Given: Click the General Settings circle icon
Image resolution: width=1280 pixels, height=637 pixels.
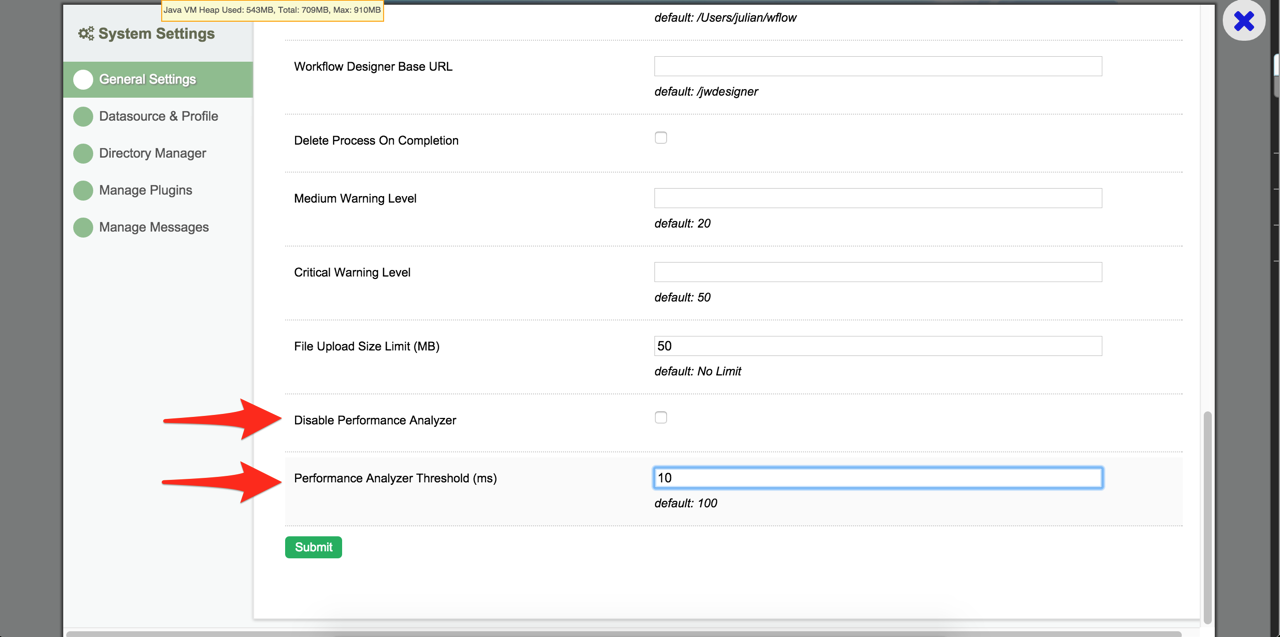Looking at the screenshot, I should tap(83, 80).
